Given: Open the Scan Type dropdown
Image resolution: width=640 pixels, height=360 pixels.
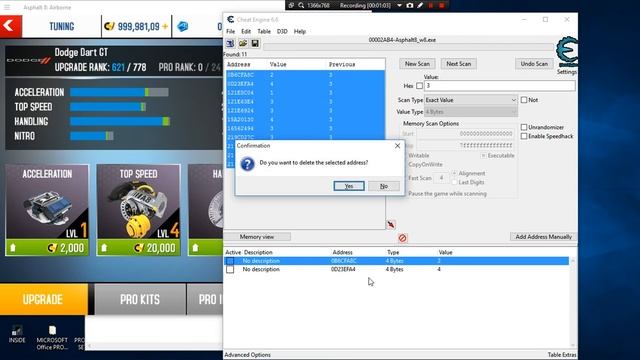Looking at the screenshot, I should coord(471,100).
